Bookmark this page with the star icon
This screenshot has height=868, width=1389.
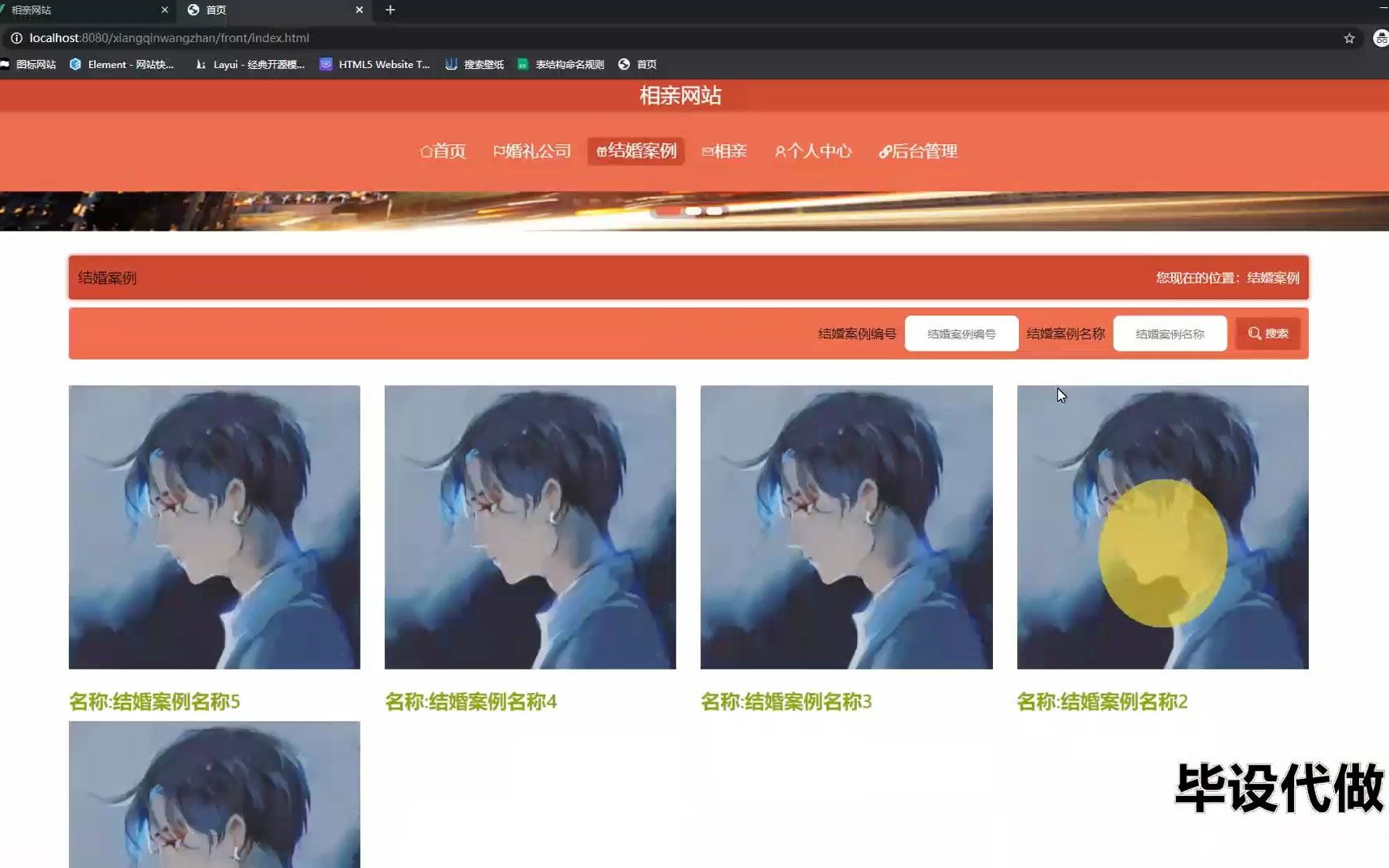point(1349,38)
